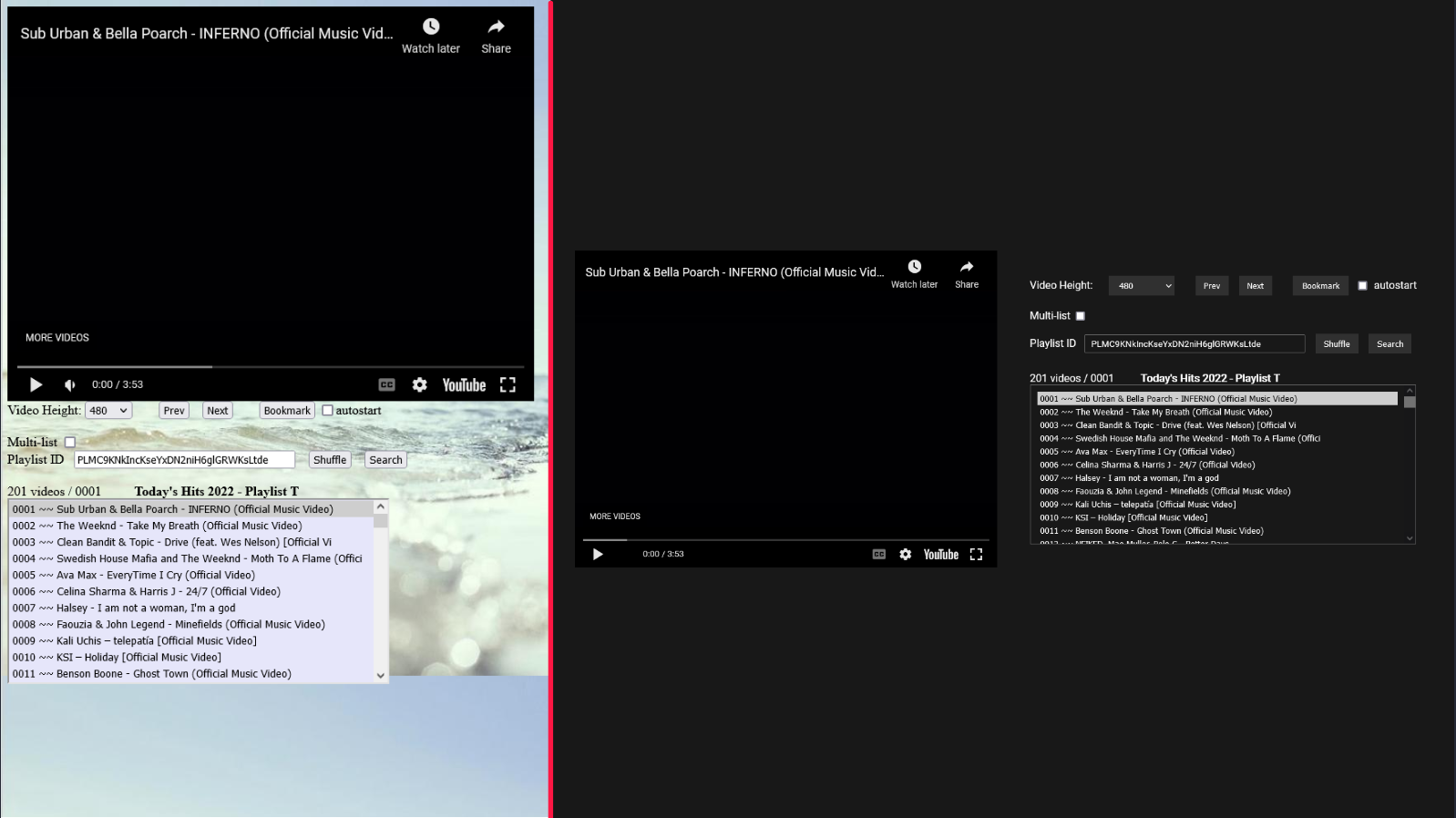This screenshot has height=818, width=1456.
Task: Enable Multi-list checkbox in dark panel
Action: (x=1081, y=316)
